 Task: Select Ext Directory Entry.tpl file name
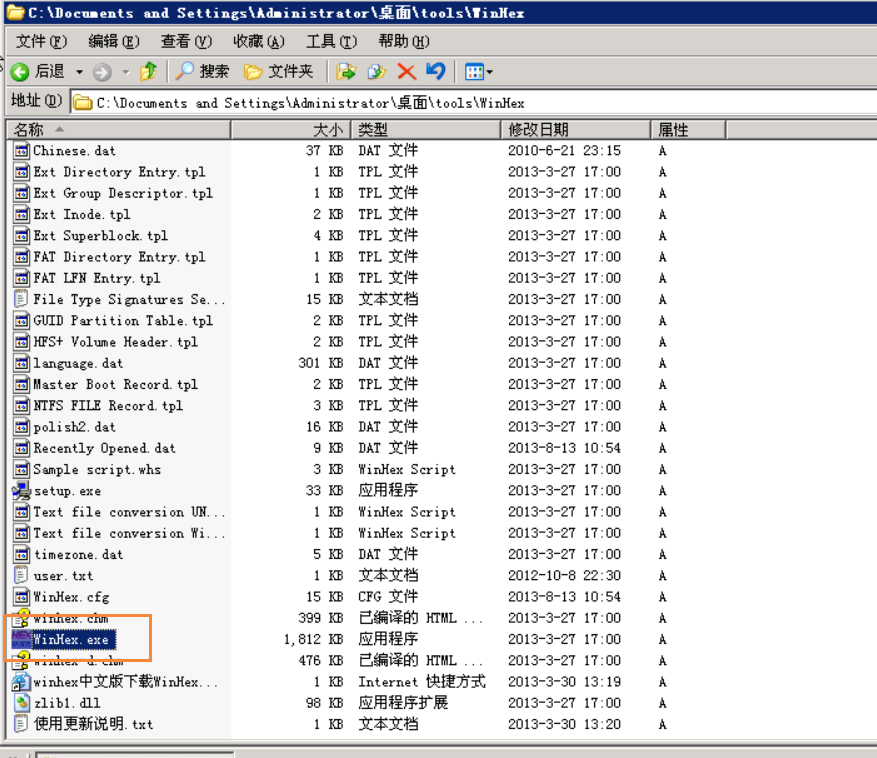click(x=119, y=172)
